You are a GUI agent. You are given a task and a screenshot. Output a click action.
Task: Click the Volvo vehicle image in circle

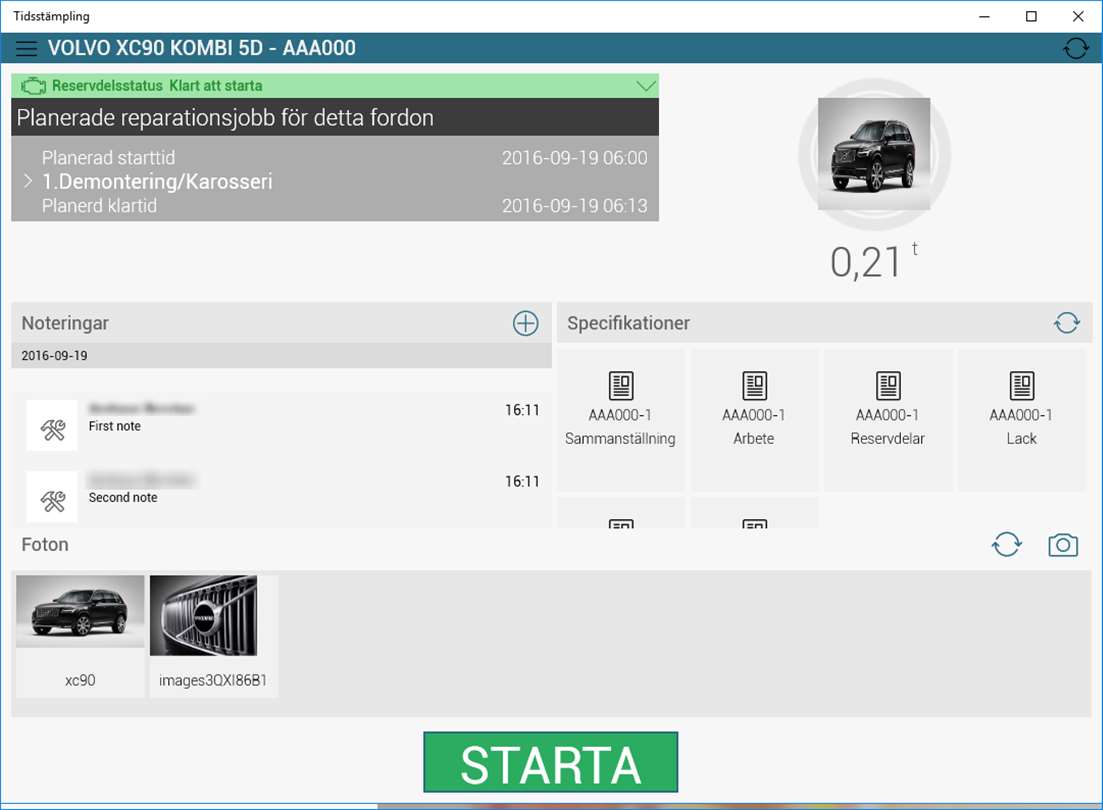pyautogui.click(x=874, y=154)
